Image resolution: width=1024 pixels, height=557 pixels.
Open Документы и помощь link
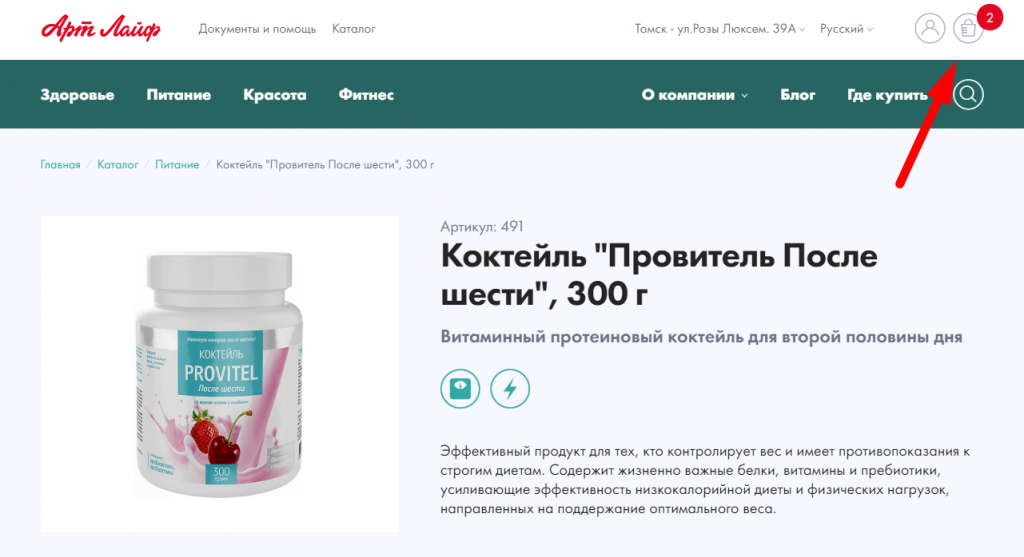tap(257, 29)
